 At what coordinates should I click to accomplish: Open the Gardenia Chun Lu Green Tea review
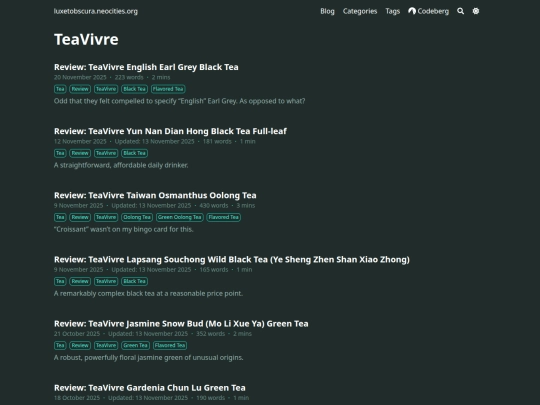pyautogui.click(x=150, y=388)
